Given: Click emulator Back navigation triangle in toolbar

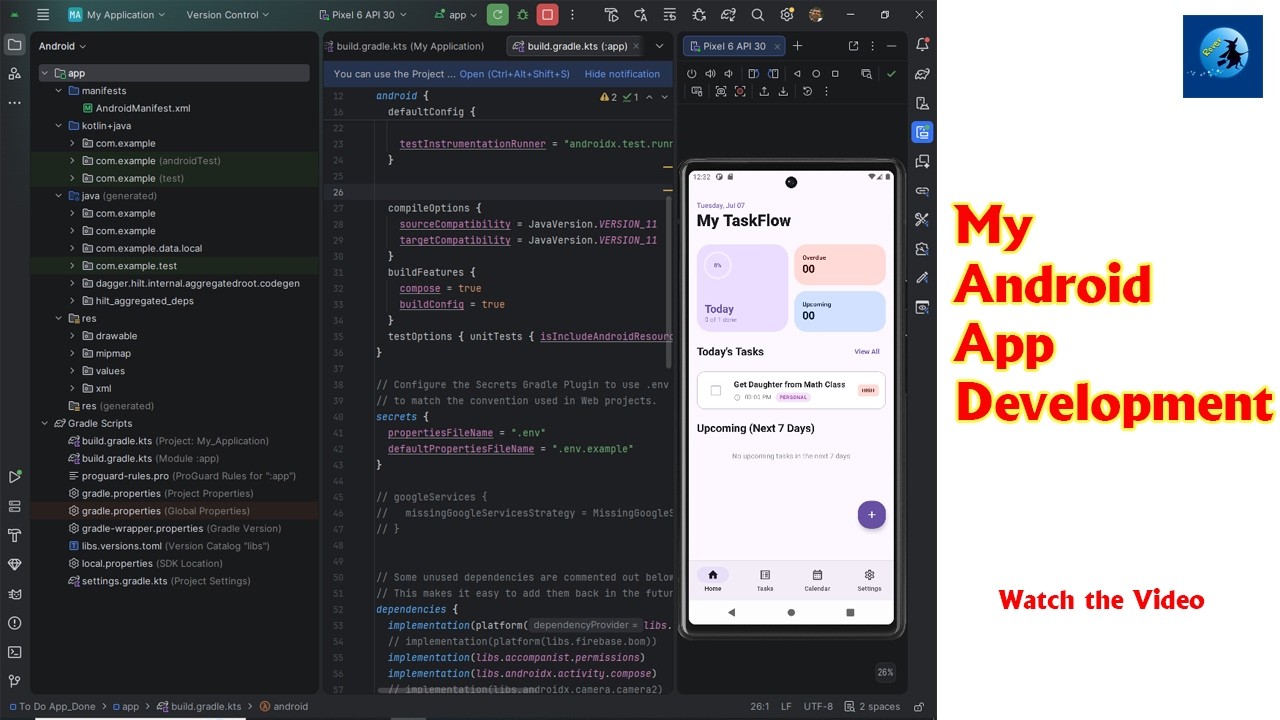Looking at the screenshot, I should [797, 74].
